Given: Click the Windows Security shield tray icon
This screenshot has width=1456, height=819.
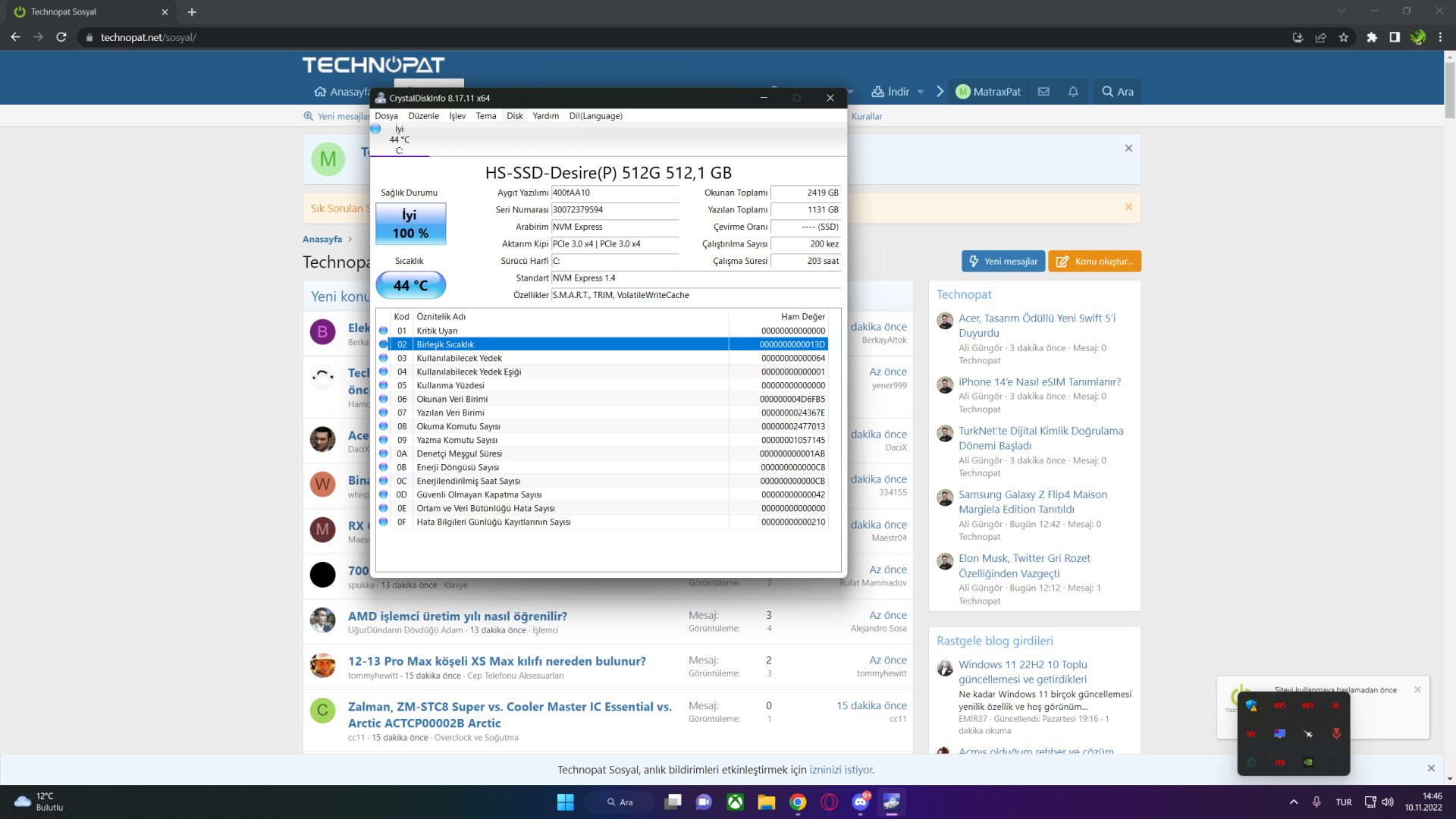Looking at the screenshot, I should point(1251,706).
